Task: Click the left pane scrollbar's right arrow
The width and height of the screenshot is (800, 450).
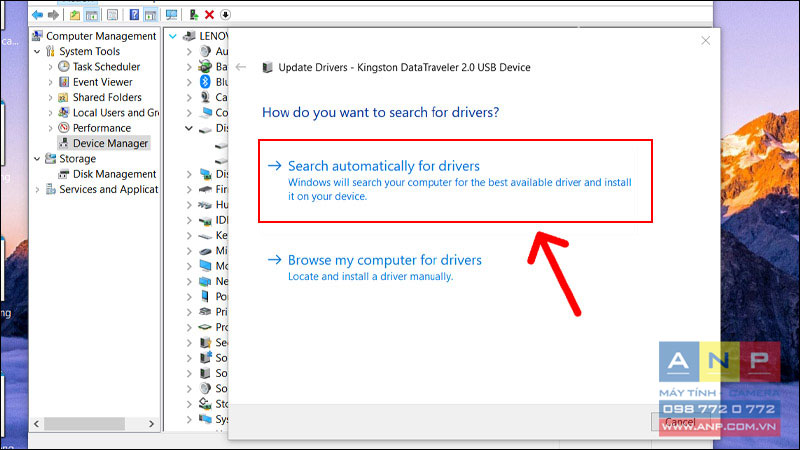Action: coord(151,423)
